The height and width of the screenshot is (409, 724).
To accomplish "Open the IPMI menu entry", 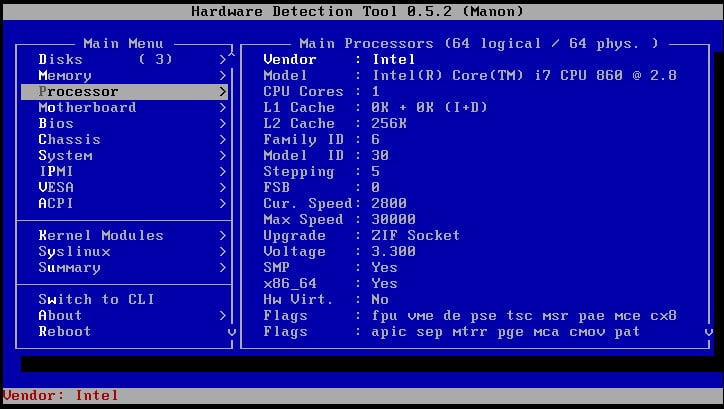I will coord(124,171).
